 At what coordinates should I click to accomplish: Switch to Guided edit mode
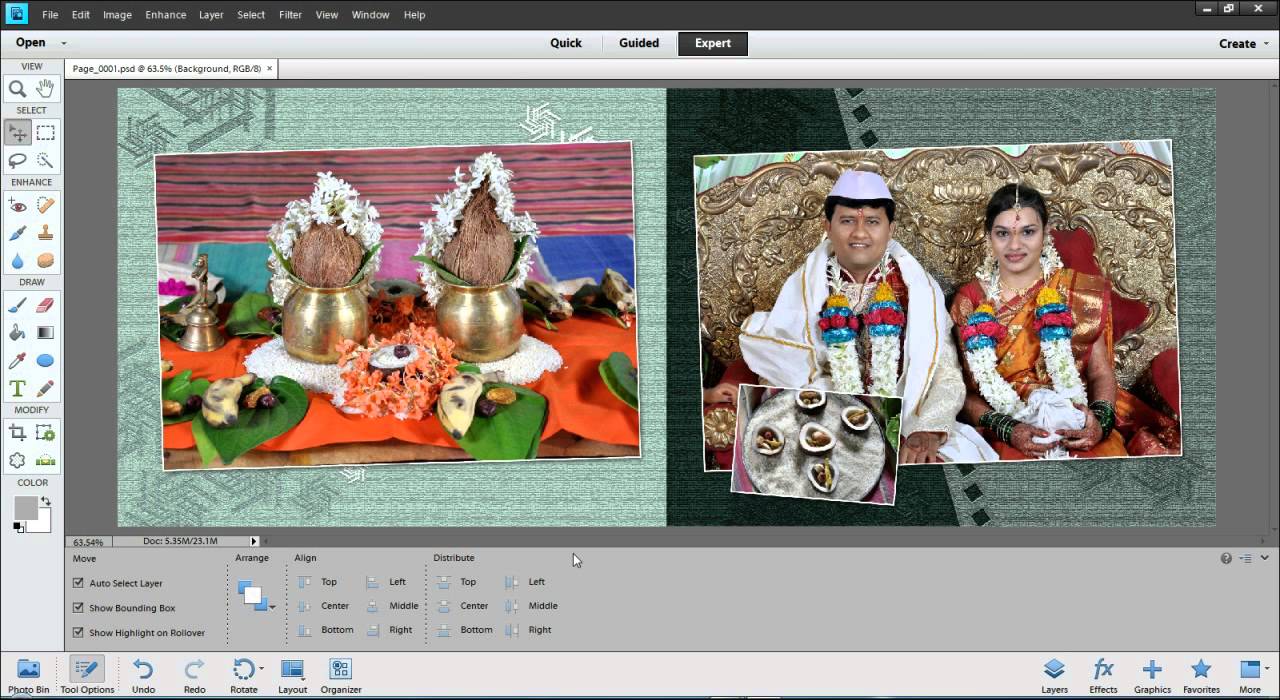coord(639,43)
